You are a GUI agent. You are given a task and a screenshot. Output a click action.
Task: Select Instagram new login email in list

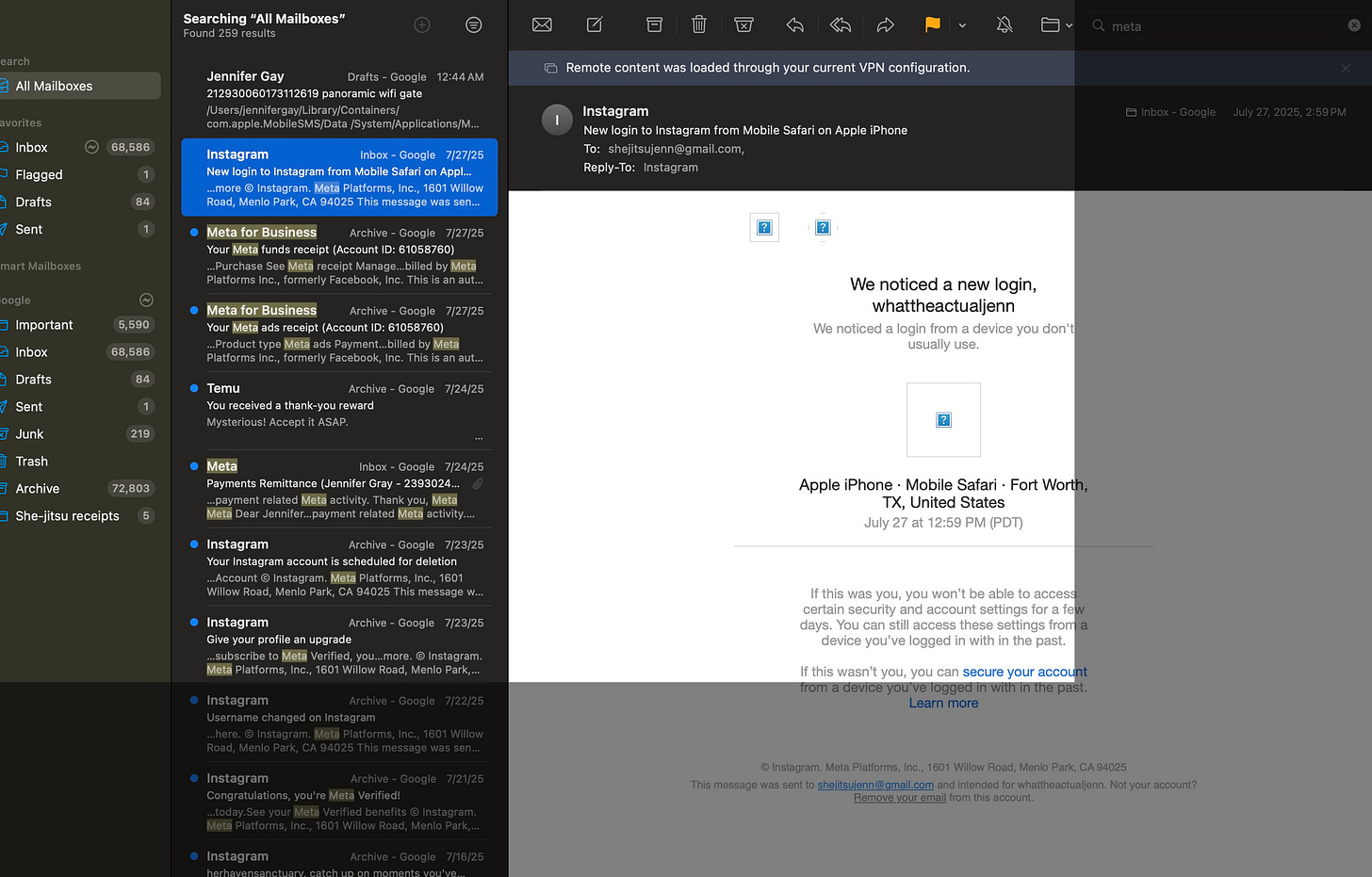tap(339, 178)
